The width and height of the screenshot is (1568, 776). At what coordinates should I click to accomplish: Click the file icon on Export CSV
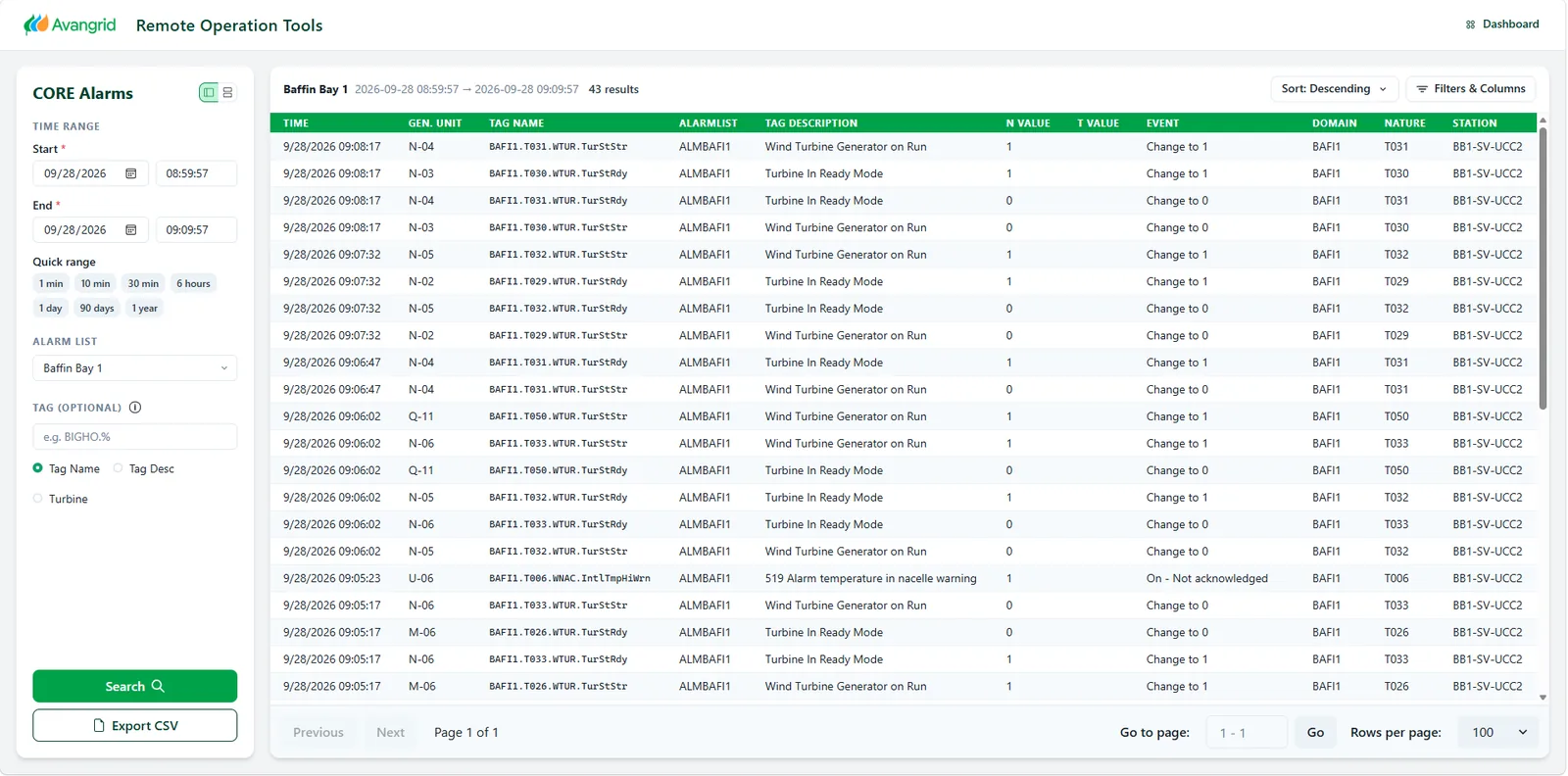point(99,726)
